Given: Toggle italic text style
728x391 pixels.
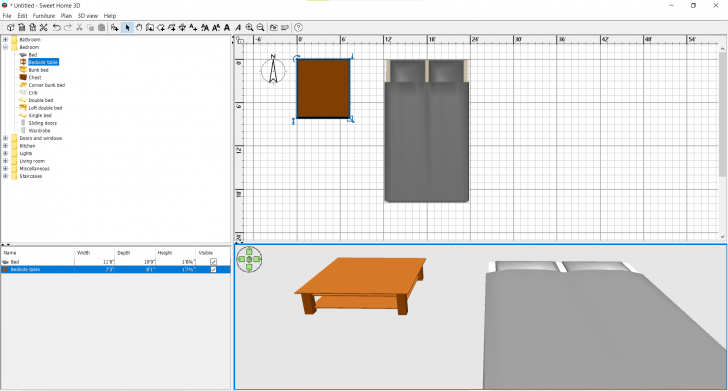Looking at the screenshot, I should (x=238, y=28).
